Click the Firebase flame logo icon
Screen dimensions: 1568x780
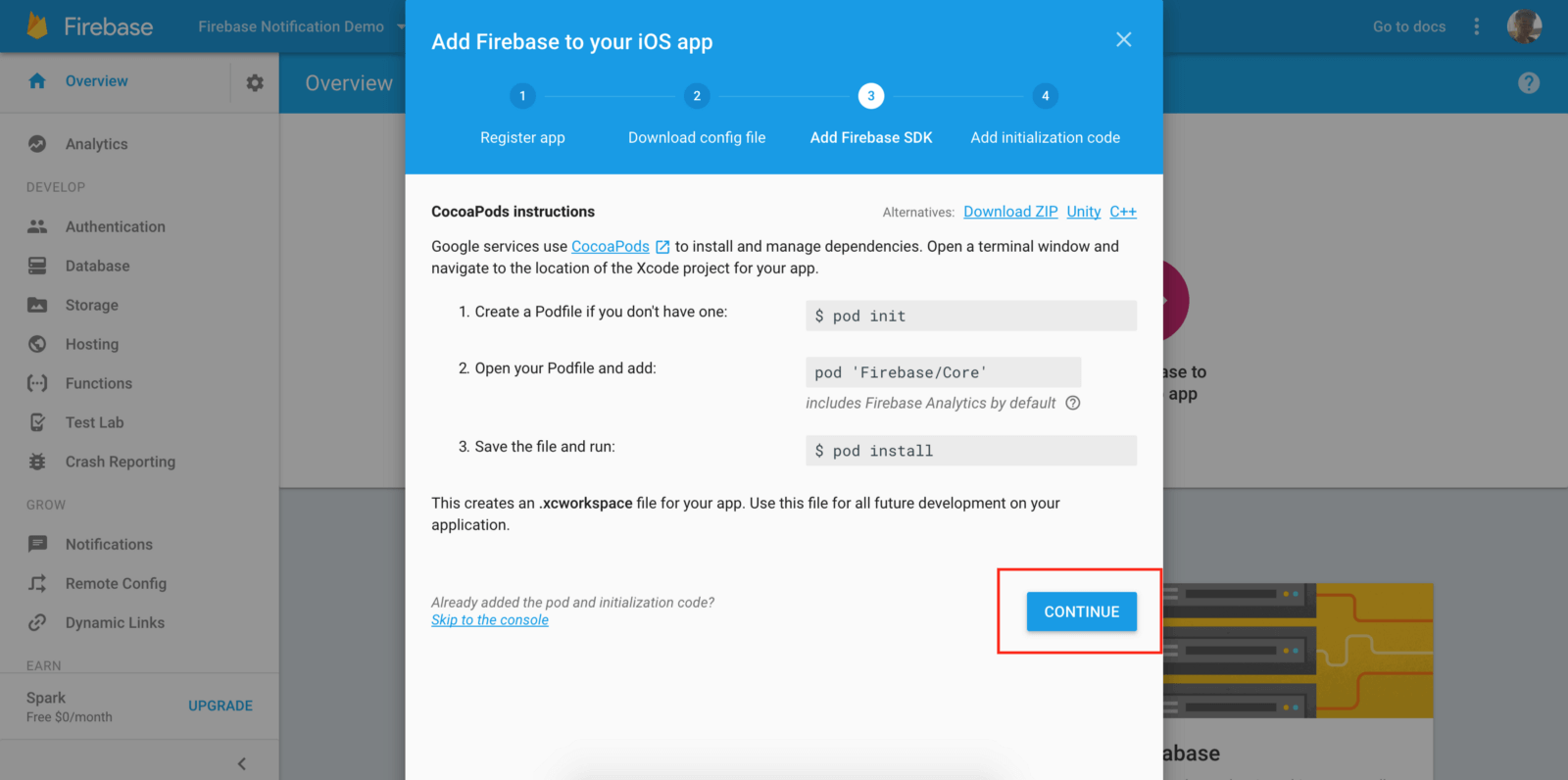click(37, 25)
